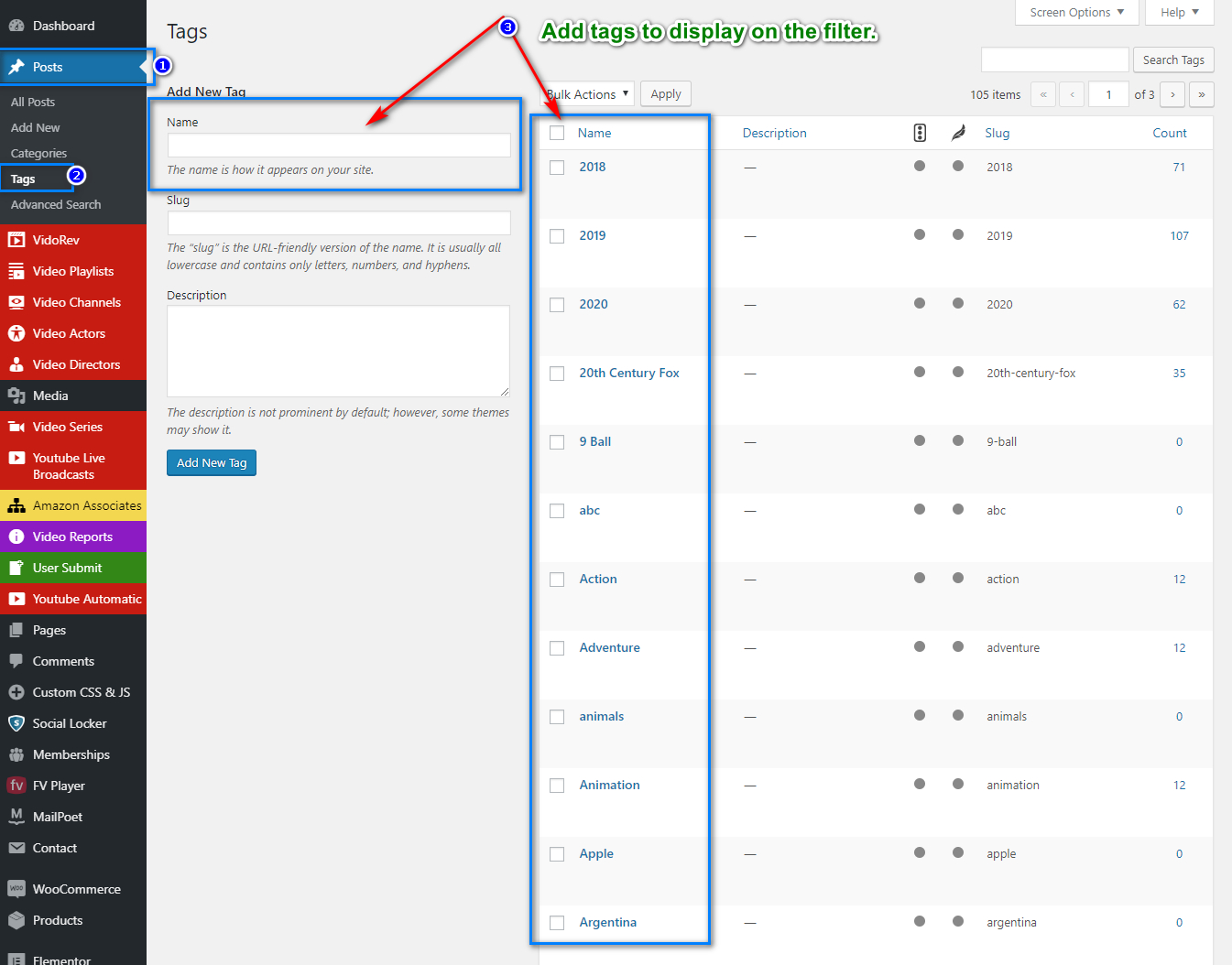Expand the Help tab
The height and width of the screenshot is (965, 1232).
tap(1179, 13)
